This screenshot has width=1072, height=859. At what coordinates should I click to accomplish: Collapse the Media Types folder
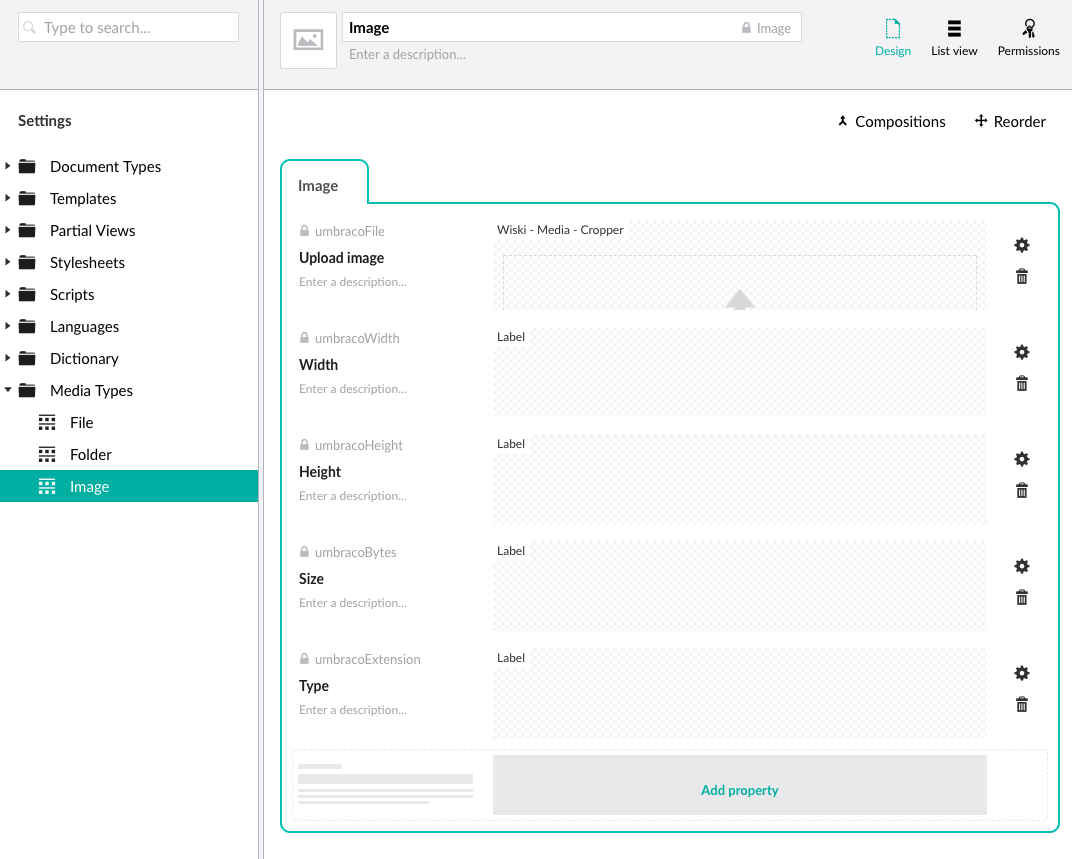coord(8,390)
